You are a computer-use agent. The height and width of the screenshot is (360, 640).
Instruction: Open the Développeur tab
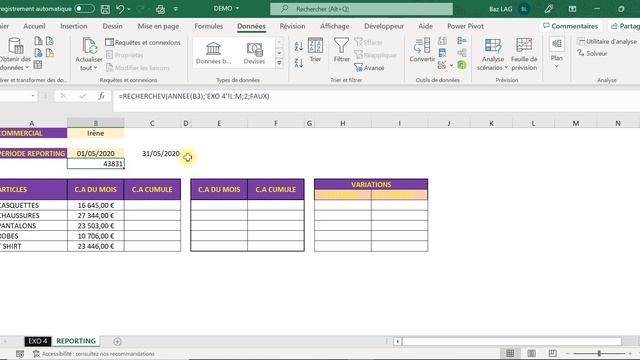tap(384, 26)
